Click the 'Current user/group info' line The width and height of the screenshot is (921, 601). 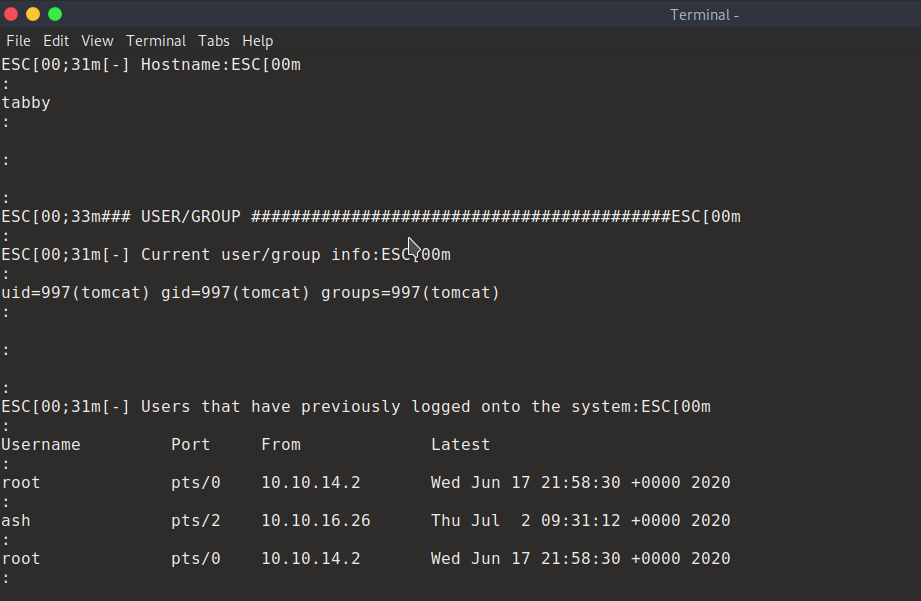225,255
